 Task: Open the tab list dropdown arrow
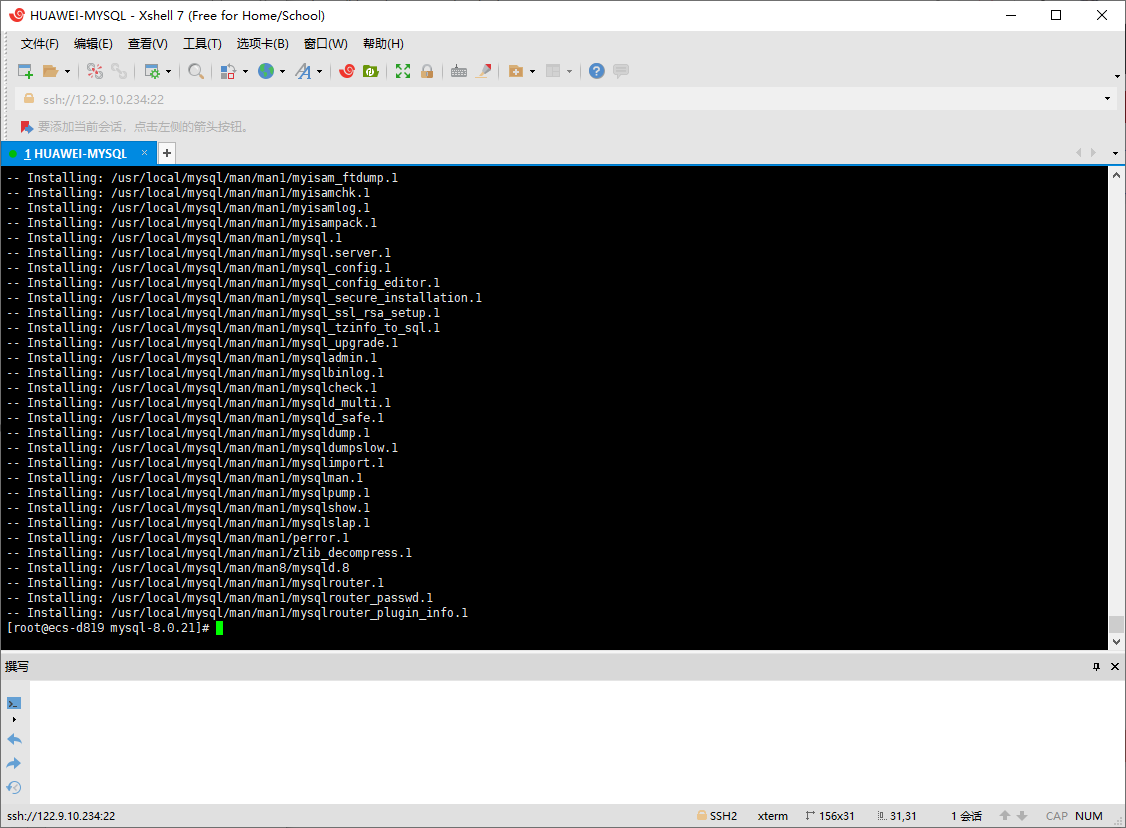[x=1115, y=153]
